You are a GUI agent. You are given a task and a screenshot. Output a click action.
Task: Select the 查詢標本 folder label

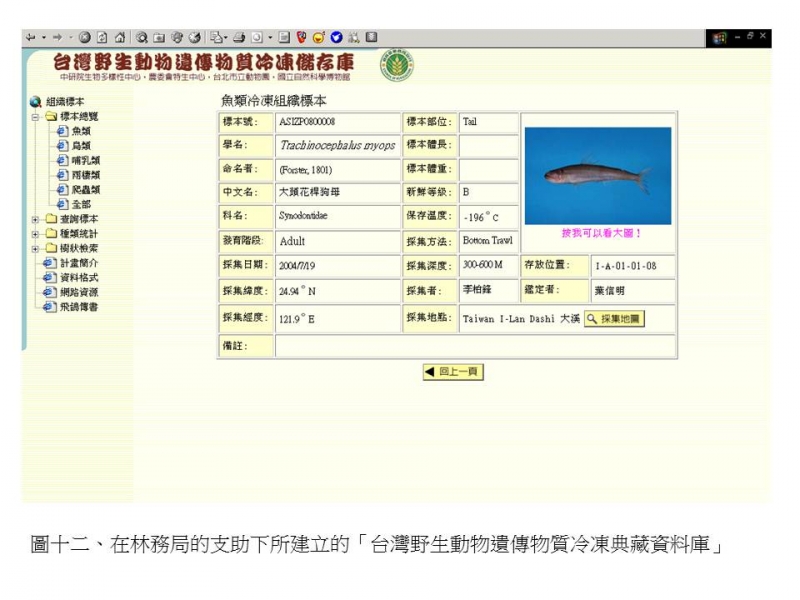[x=78, y=219]
